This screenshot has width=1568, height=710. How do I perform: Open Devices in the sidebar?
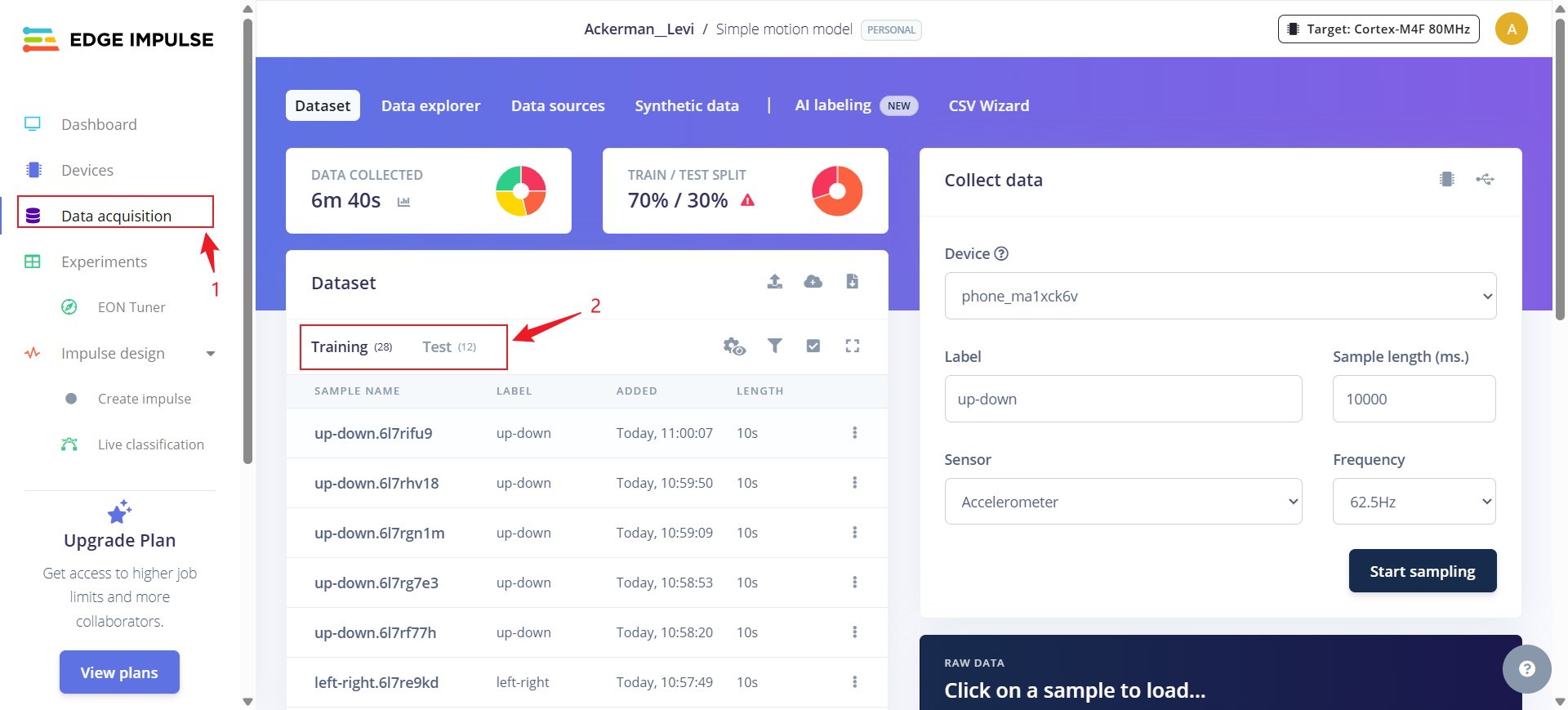coord(87,170)
